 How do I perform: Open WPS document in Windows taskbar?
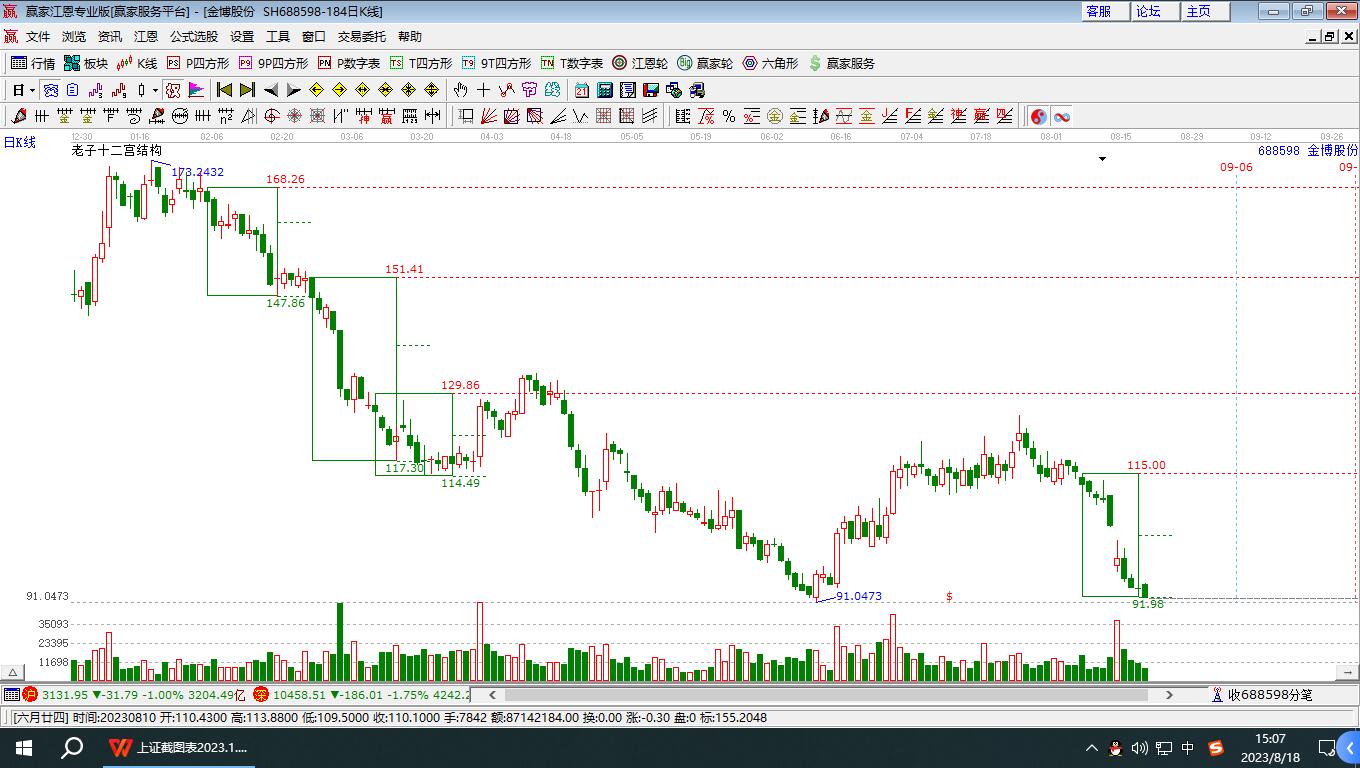click(x=178, y=747)
